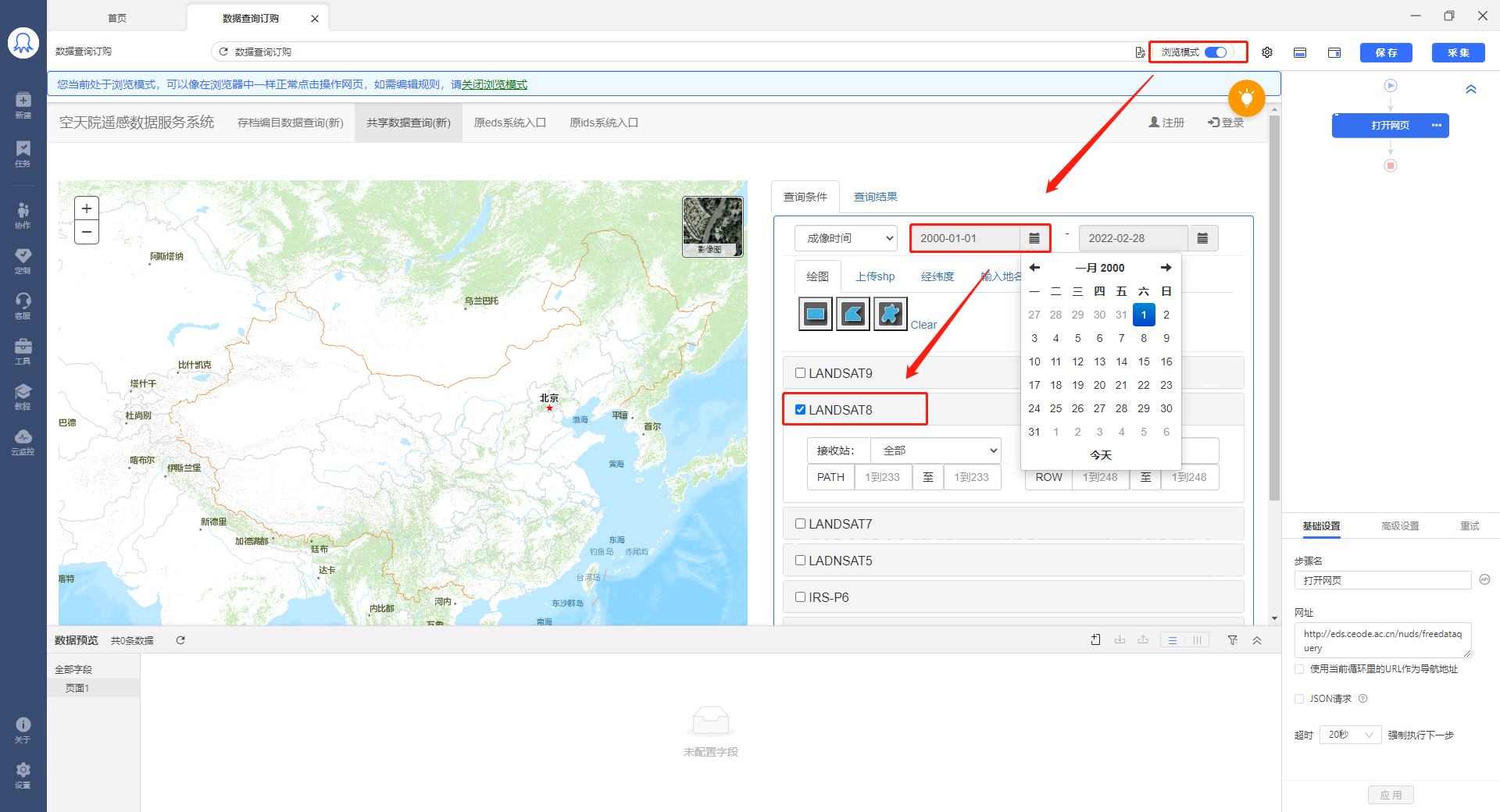
Task: Open the 工具 toolbox in sidebar
Action: tap(23, 351)
